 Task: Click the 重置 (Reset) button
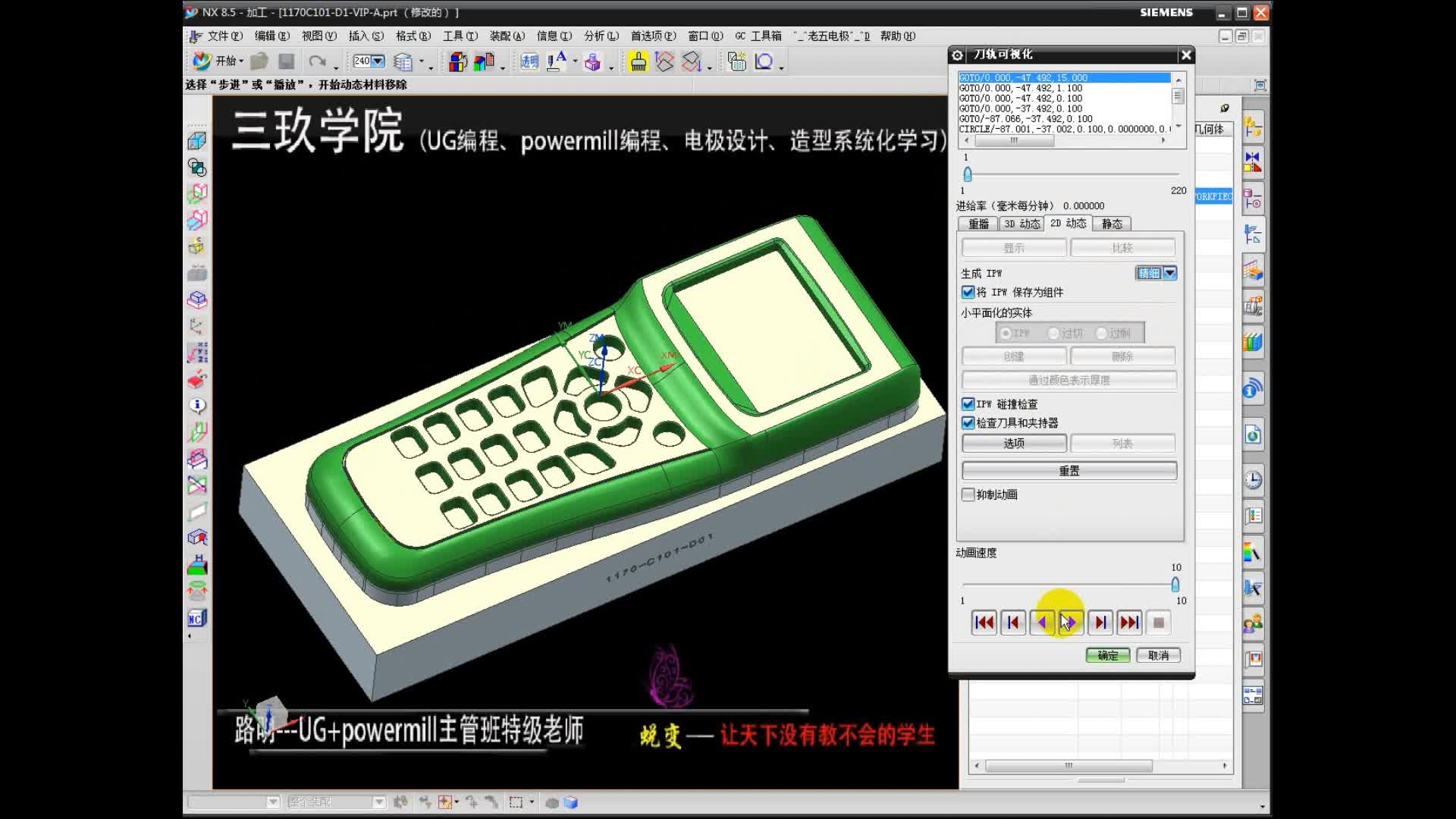click(x=1068, y=470)
